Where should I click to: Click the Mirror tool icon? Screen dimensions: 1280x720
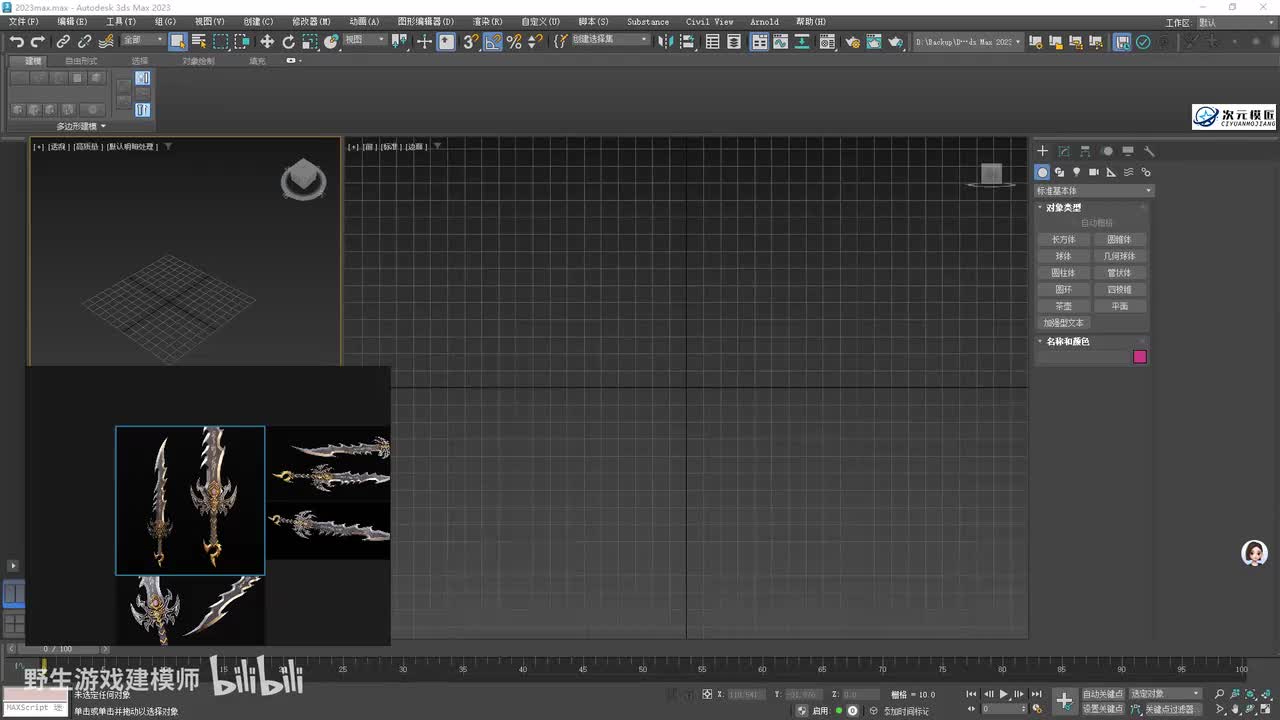(667, 41)
